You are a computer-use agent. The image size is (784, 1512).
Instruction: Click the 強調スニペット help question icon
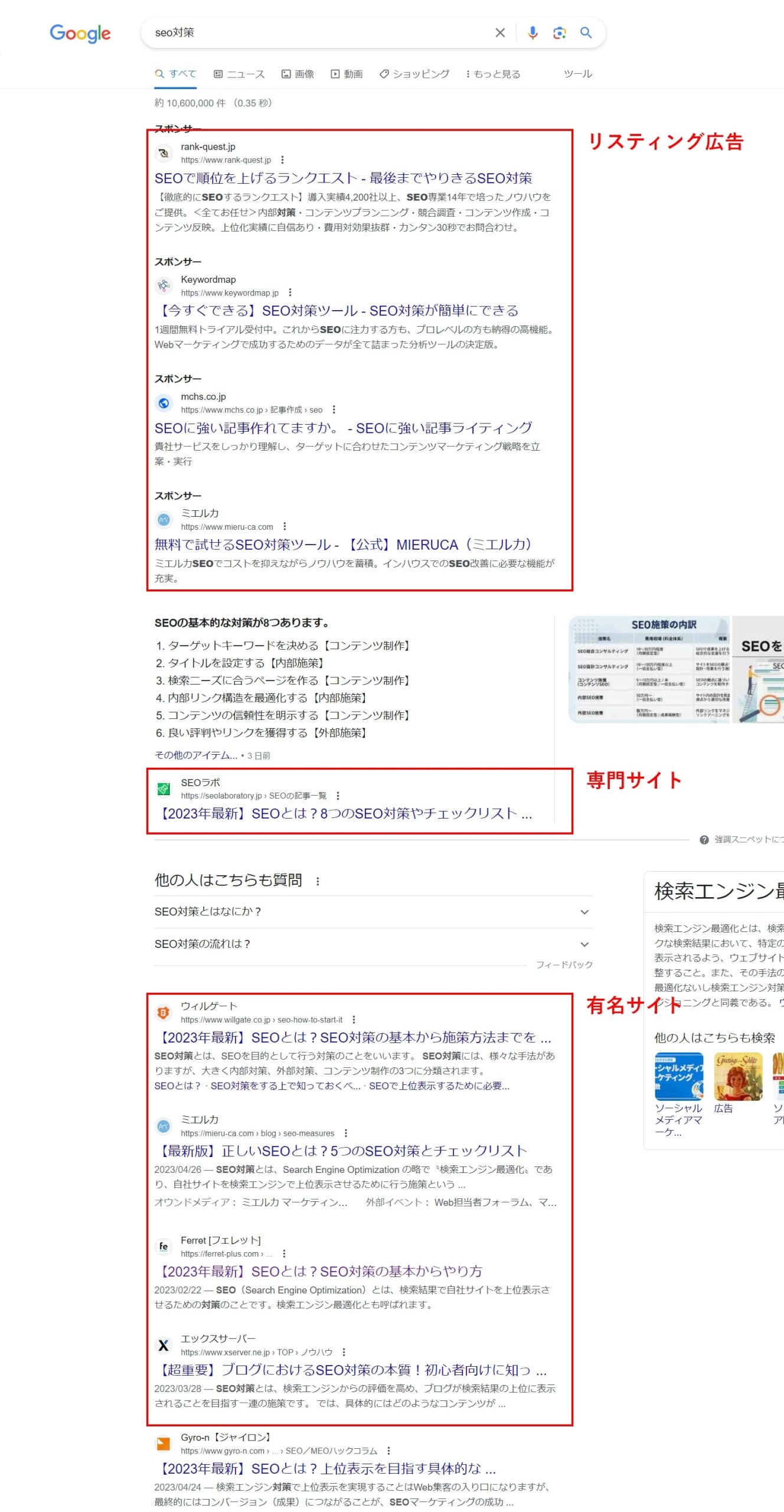pyautogui.click(x=704, y=840)
